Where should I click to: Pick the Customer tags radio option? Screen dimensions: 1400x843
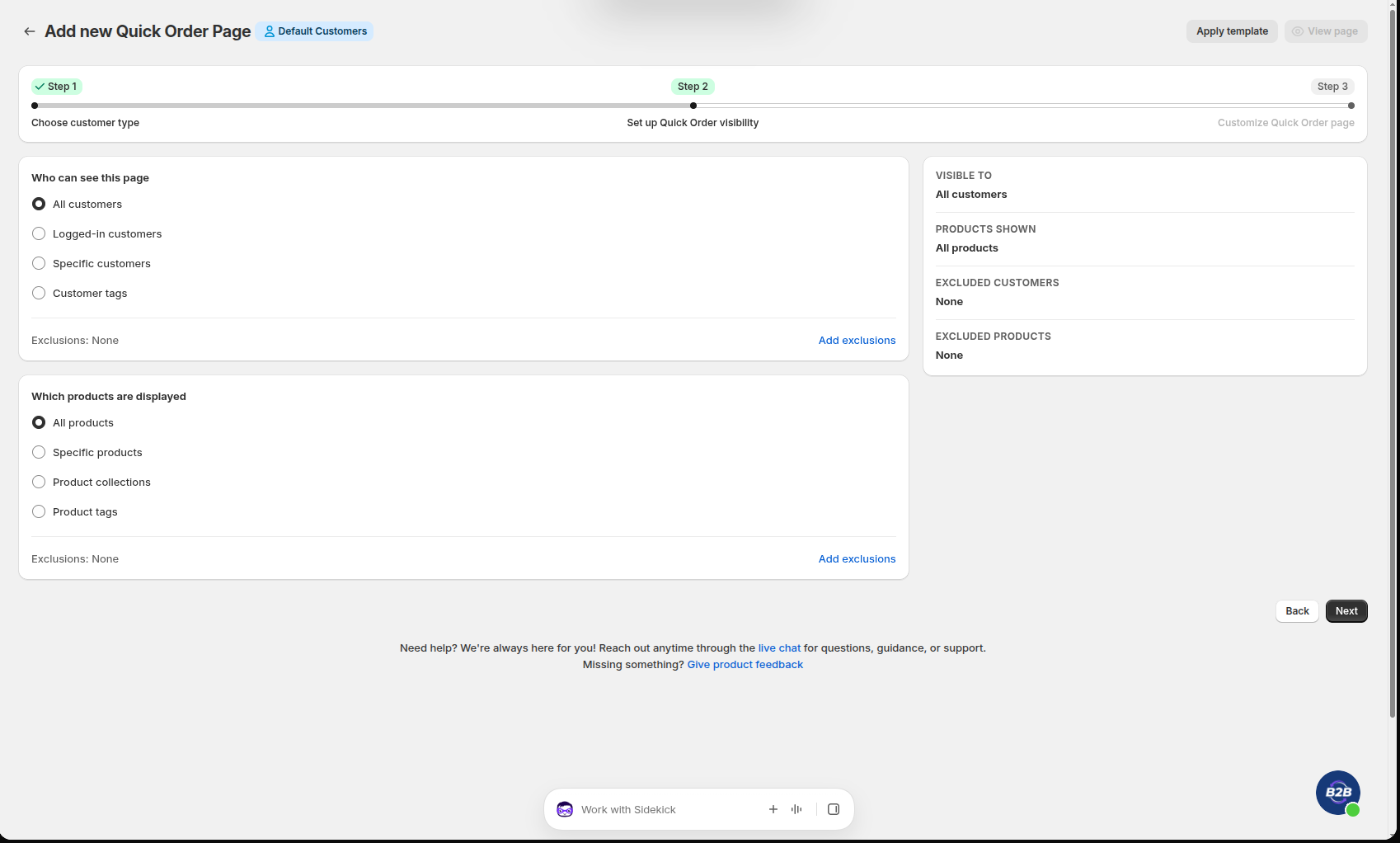39,293
